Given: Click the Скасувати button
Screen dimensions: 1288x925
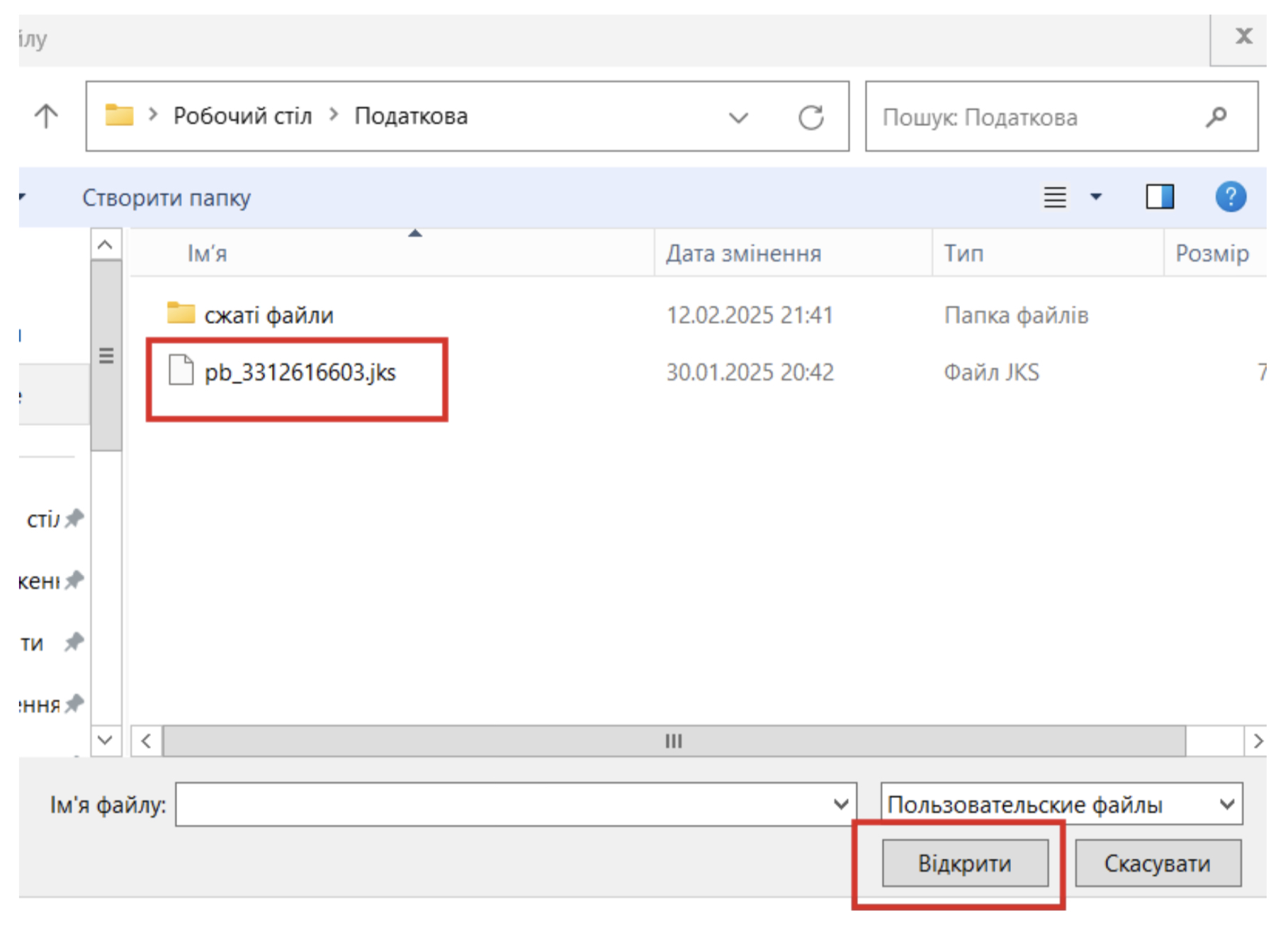Looking at the screenshot, I should tap(1157, 863).
